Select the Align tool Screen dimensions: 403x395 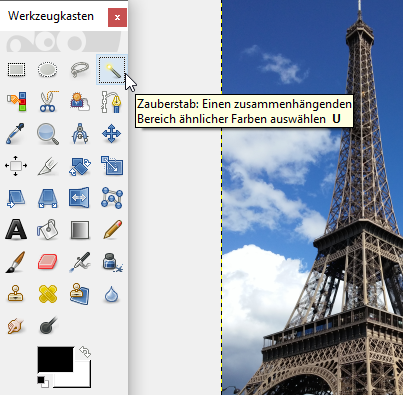[x=16, y=166]
